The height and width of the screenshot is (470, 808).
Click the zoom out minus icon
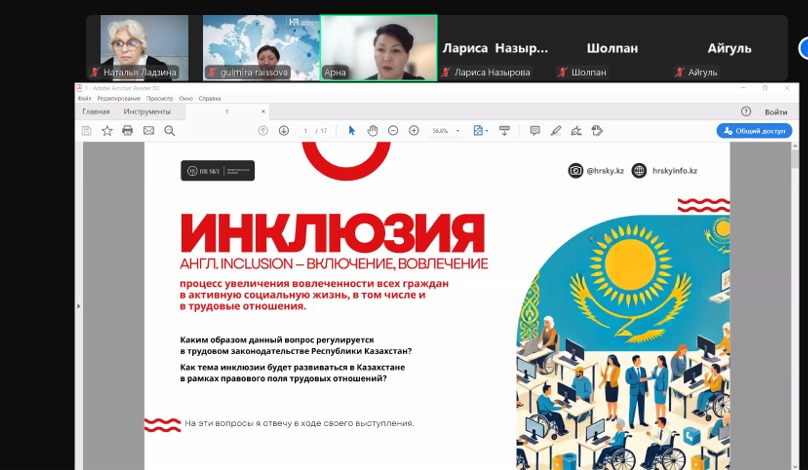pos(393,130)
